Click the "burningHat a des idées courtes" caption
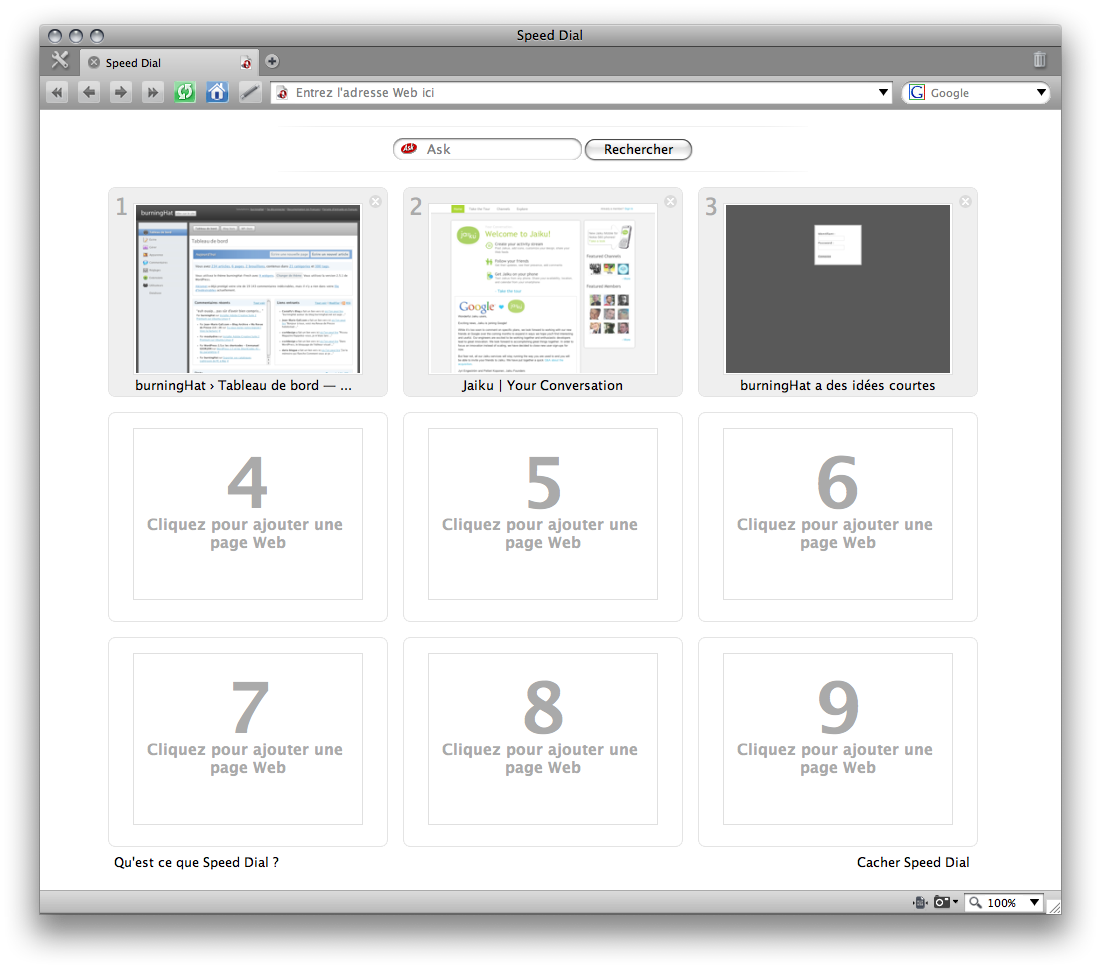 pos(838,385)
